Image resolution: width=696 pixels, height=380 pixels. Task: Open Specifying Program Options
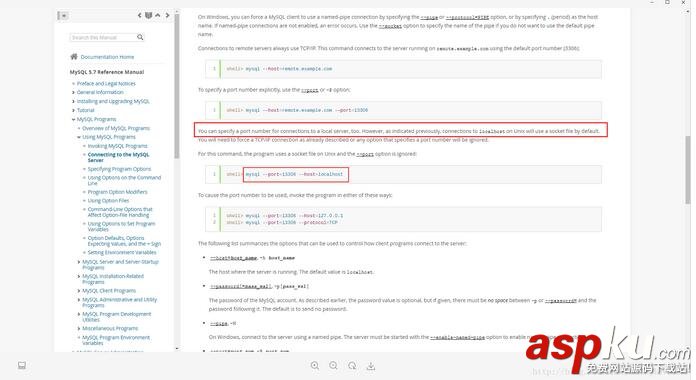coord(119,169)
